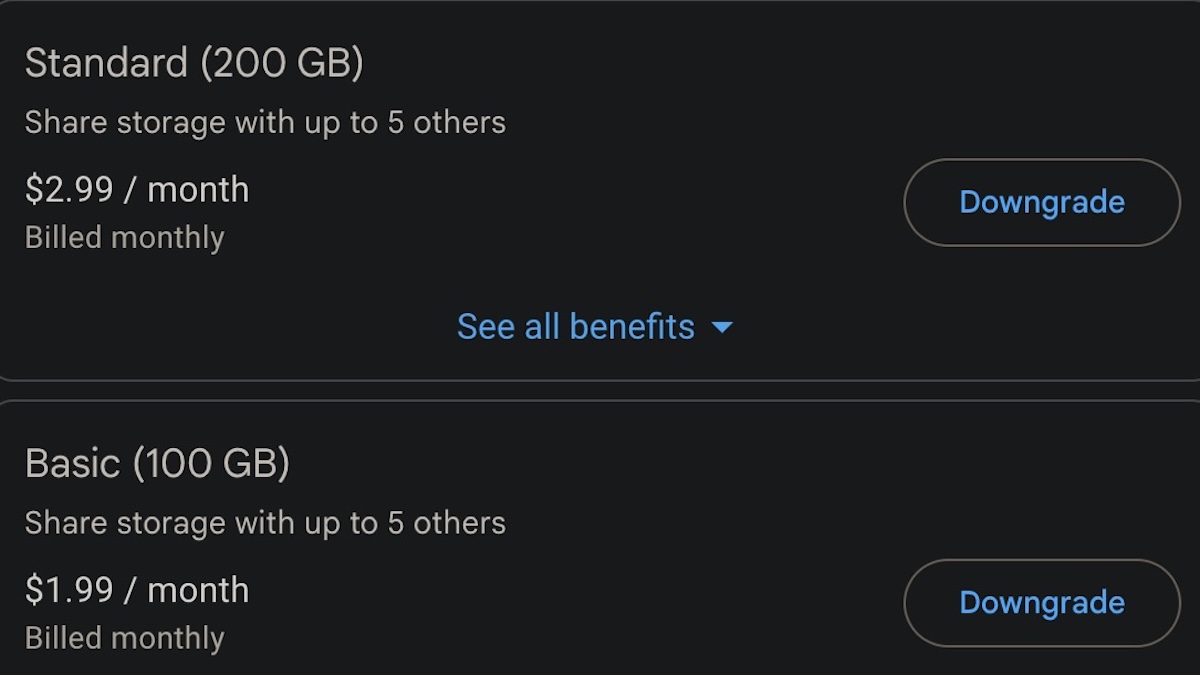The height and width of the screenshot is (675, 1200).
Task: Click the gap between the two plan cards
Action: tap(600, 391)
